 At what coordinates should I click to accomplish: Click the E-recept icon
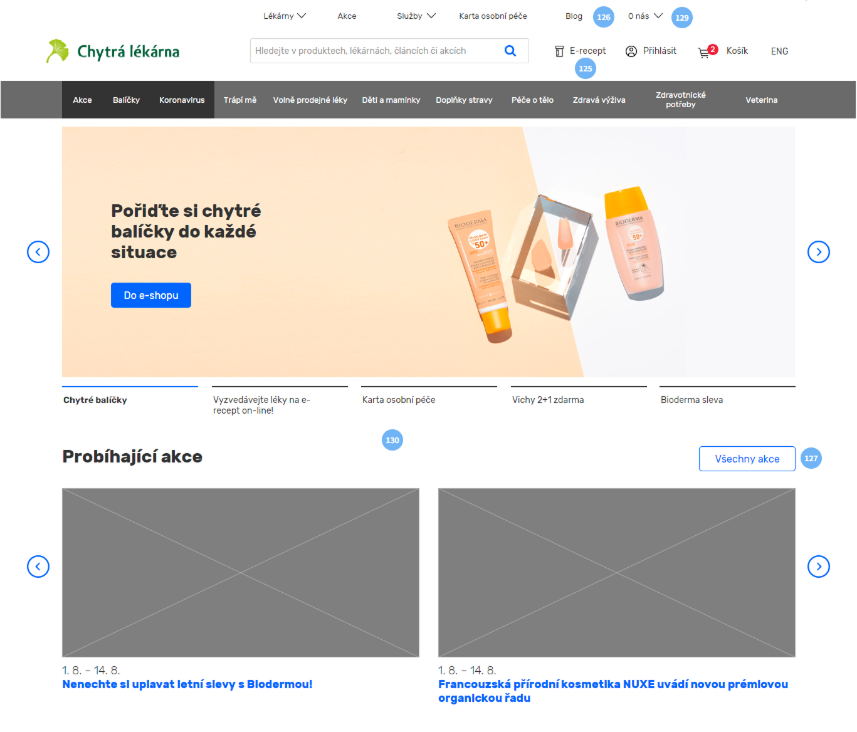[559, 51]
